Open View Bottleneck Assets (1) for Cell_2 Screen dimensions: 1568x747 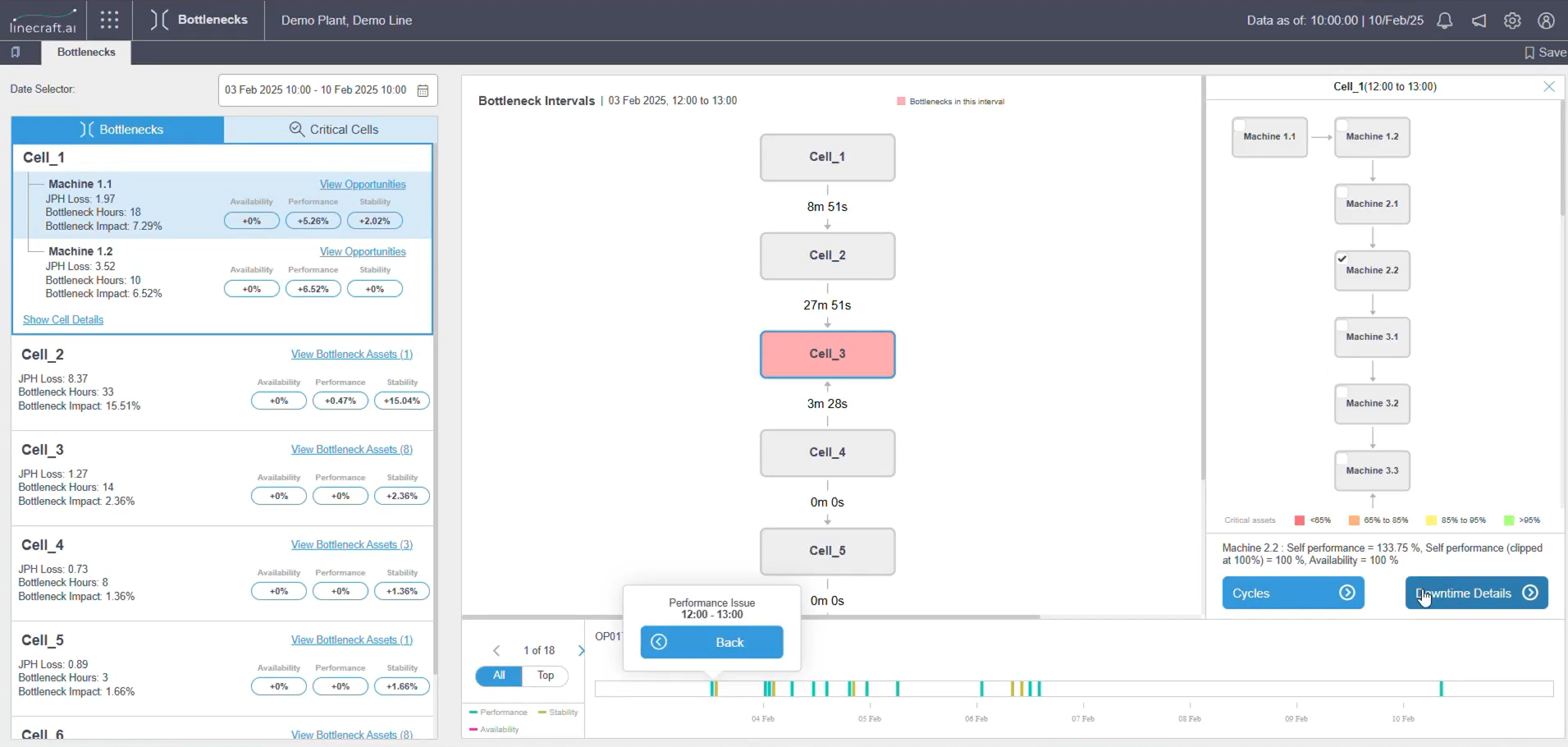pyautogui.click(x=352, y=354)
